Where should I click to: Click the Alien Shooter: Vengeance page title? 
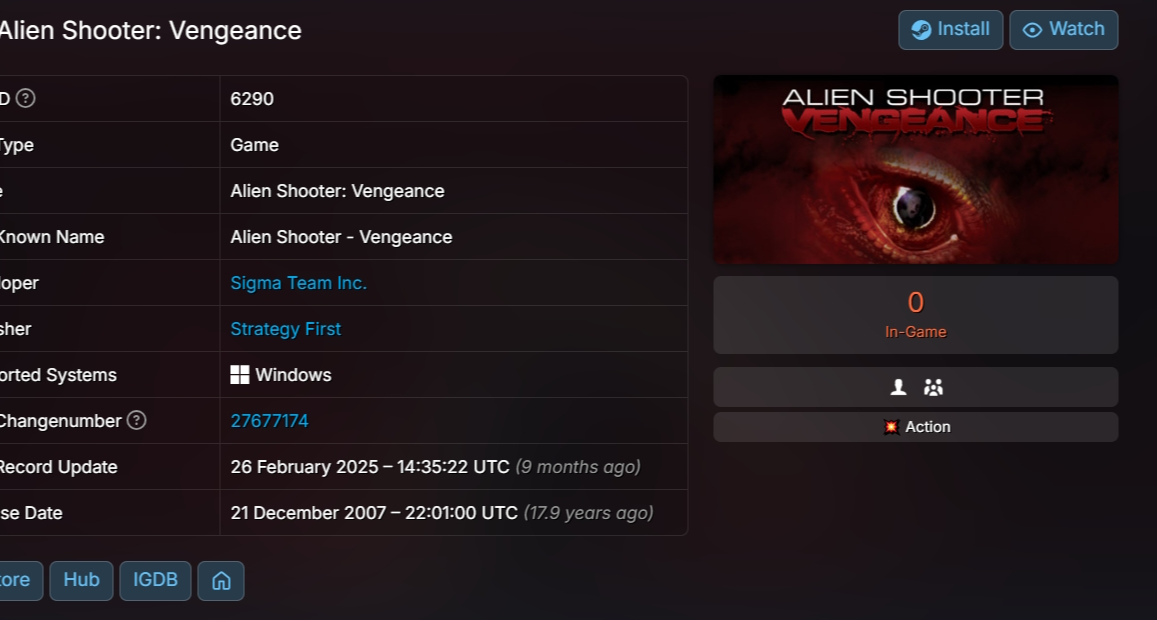point(151,31)
